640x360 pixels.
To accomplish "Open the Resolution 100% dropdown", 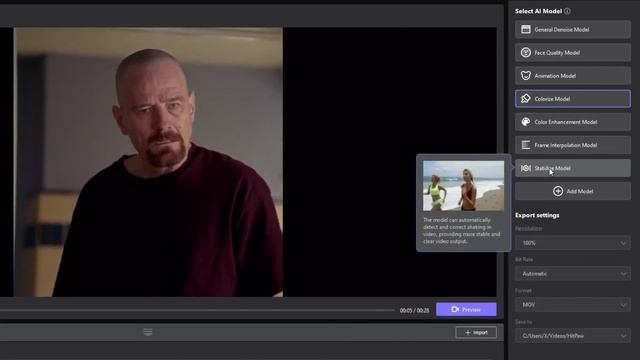I will 573,243.
